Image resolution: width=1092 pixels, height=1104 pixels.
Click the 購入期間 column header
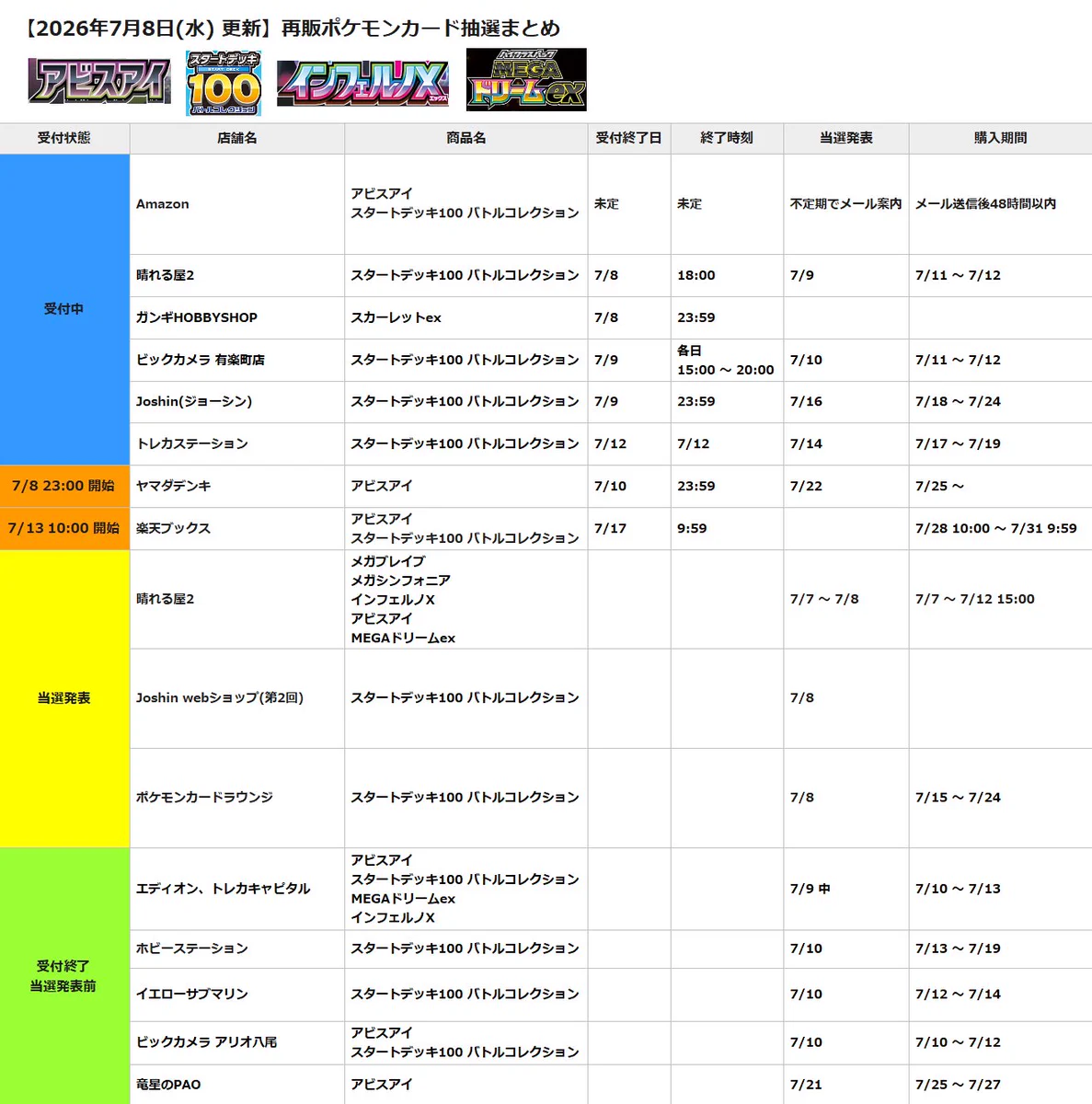pos(1001,138)
